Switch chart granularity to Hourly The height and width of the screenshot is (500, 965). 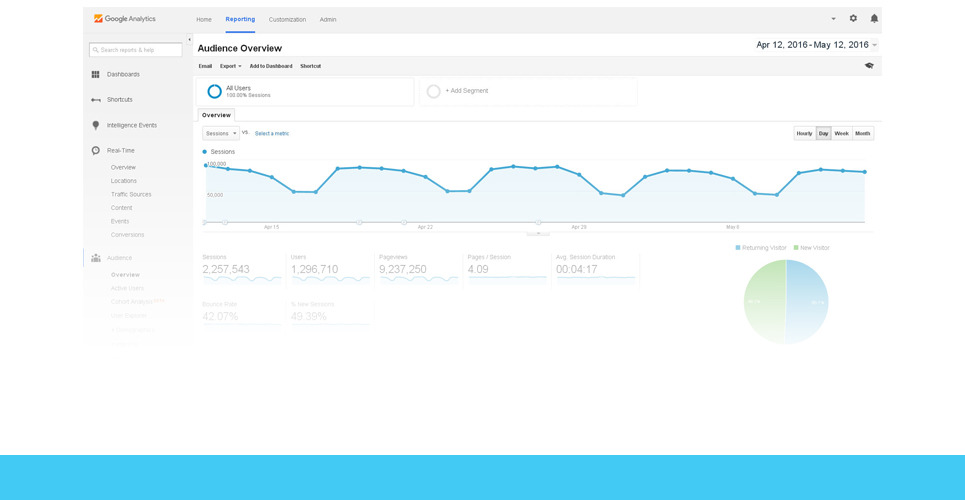click(804, 133)
